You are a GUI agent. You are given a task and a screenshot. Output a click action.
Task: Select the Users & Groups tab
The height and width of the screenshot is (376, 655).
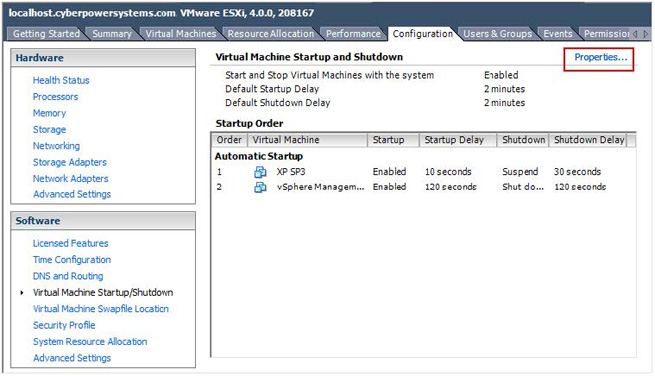tap(498, 34)
